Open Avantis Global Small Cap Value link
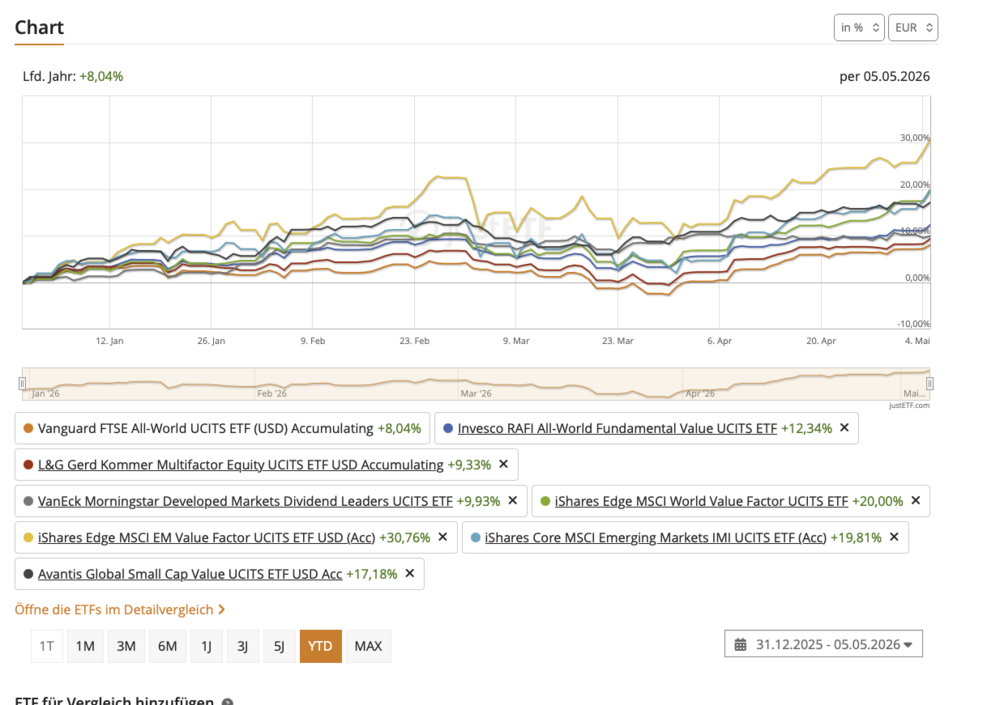 190,574
